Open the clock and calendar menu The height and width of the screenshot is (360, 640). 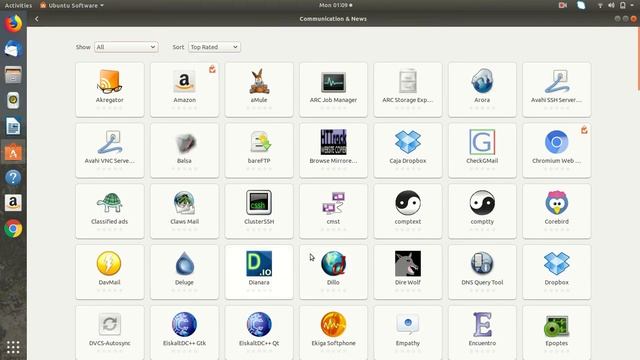[336, 5]
